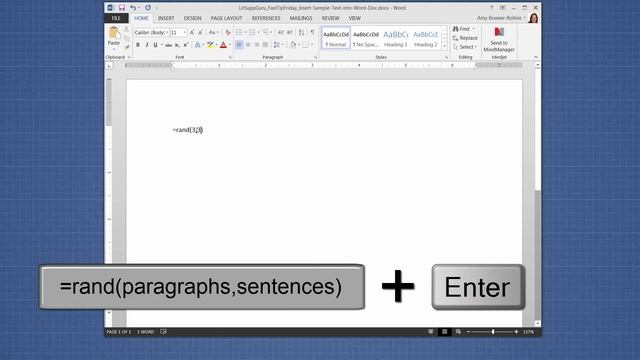Toggle Superscript formatting
This screenshot has width=640, height=360.
[186, 45]
